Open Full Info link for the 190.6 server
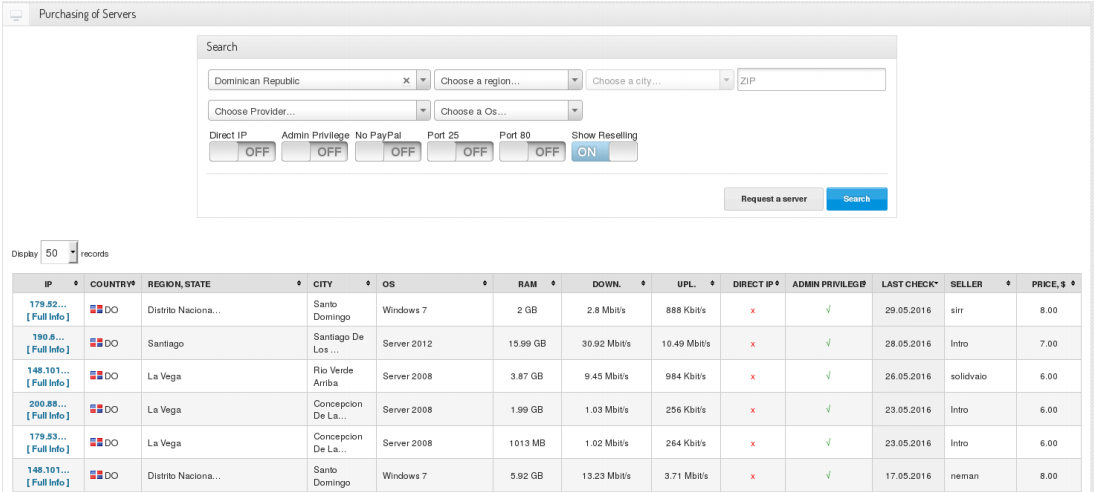1094x492 pixels. coord(48,349)
